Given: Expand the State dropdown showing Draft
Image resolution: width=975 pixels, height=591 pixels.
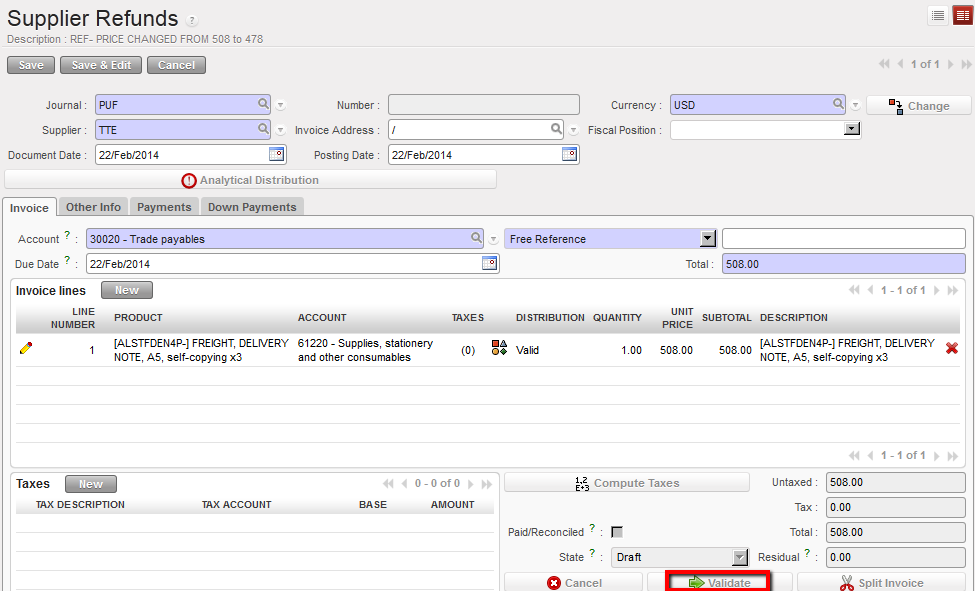Looking at the screenshot, I should [x=739, y=557].
